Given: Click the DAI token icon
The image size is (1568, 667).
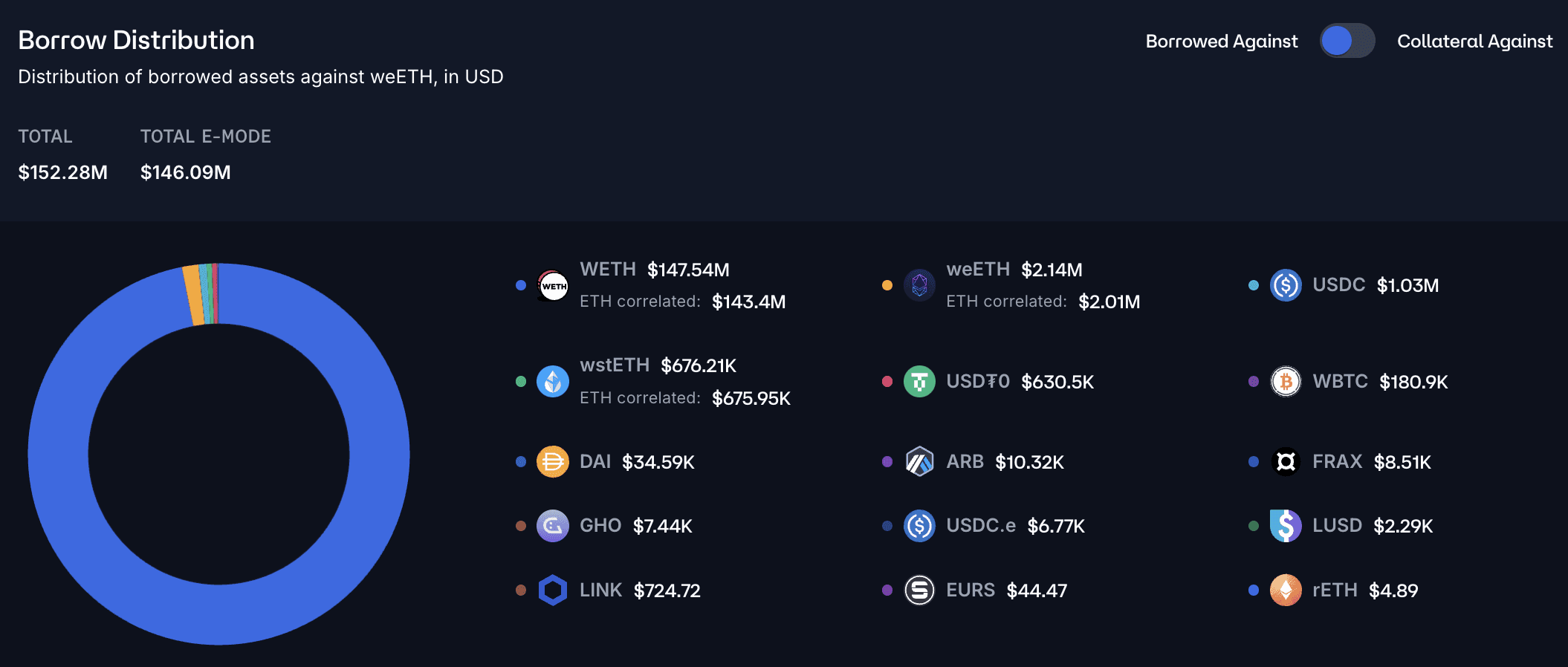Looking at the screenshot, I should [552, 462].
